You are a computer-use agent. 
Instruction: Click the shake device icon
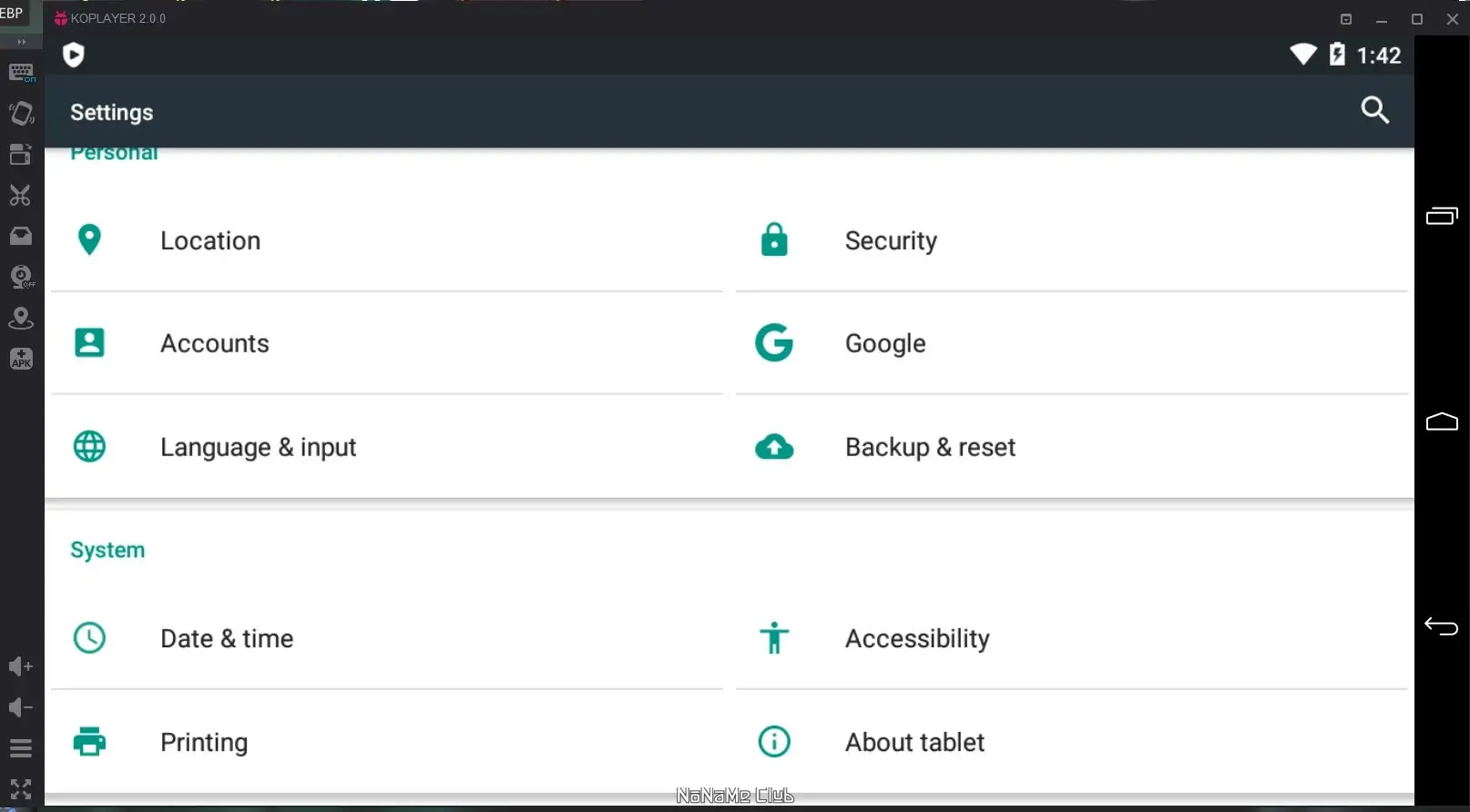click(x=21, y=113)
